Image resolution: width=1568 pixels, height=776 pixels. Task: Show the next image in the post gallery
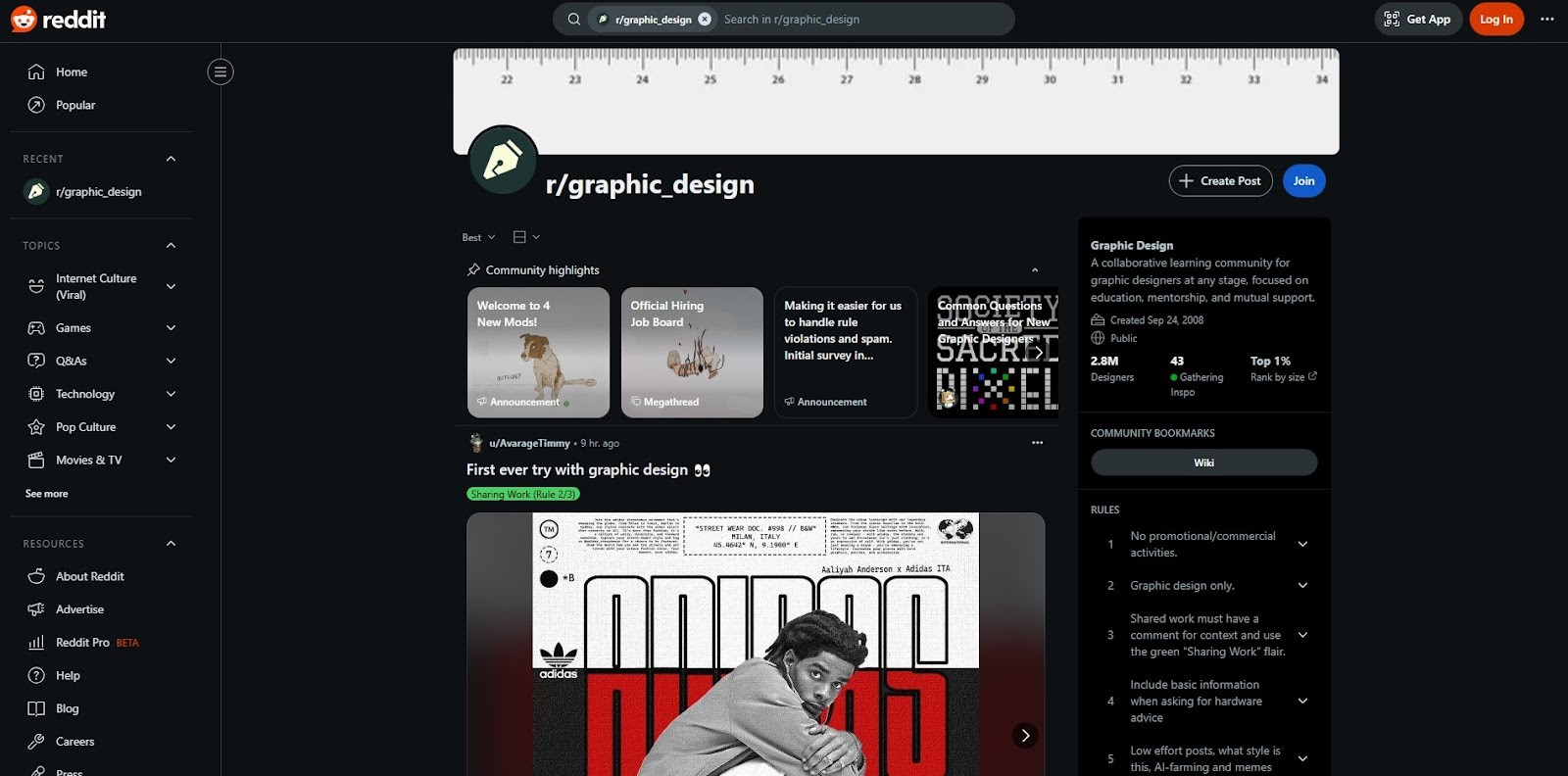(x=1024, y=735)
